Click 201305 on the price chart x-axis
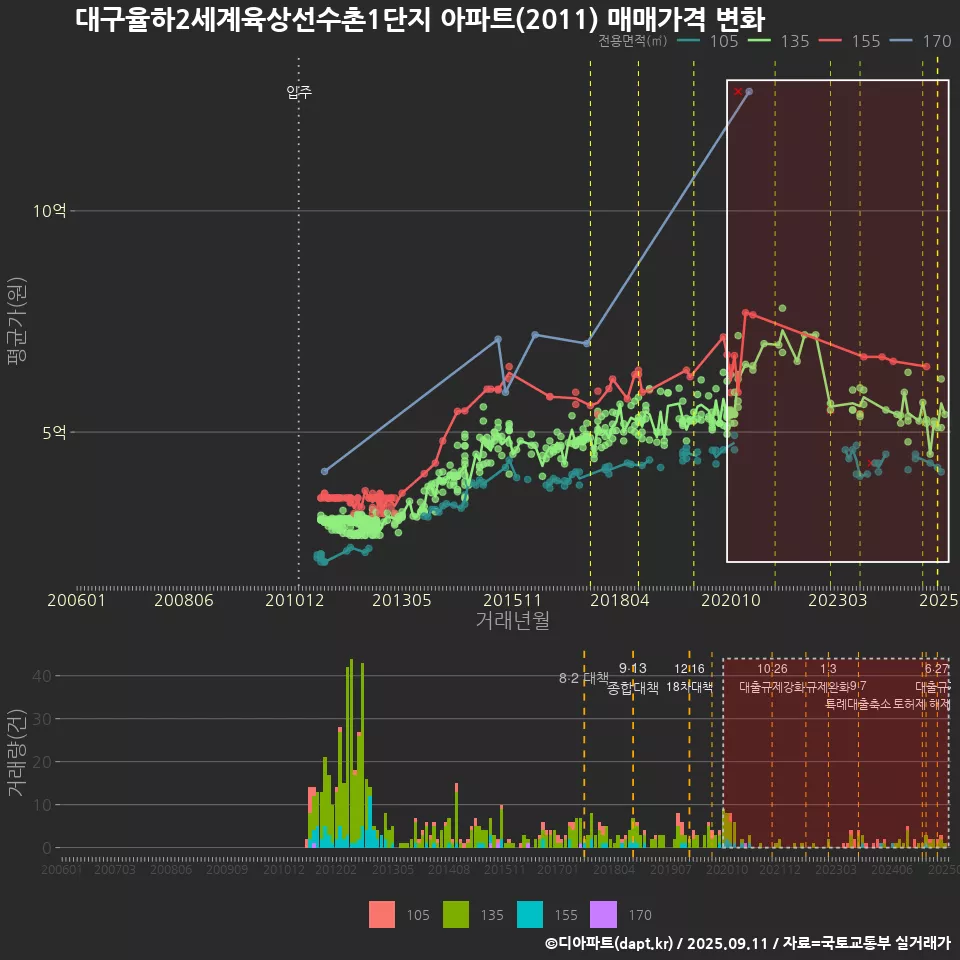The height and width of the screenshot is (960, 960). point(402,600)
